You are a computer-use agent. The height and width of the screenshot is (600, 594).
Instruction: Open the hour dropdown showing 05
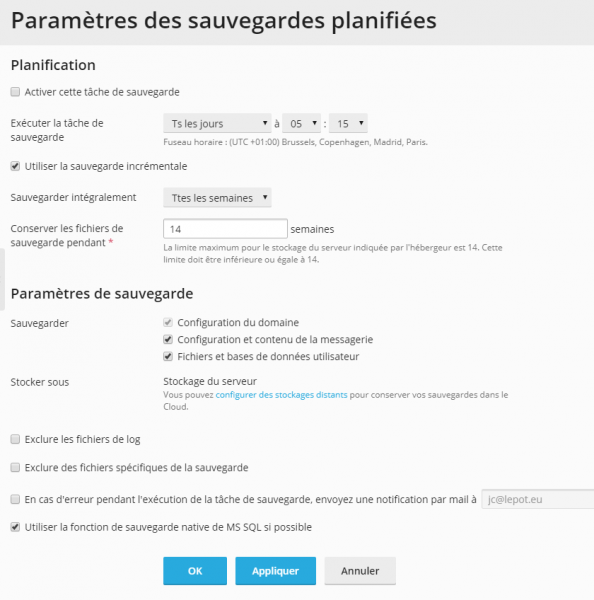[x=301, y=123]
